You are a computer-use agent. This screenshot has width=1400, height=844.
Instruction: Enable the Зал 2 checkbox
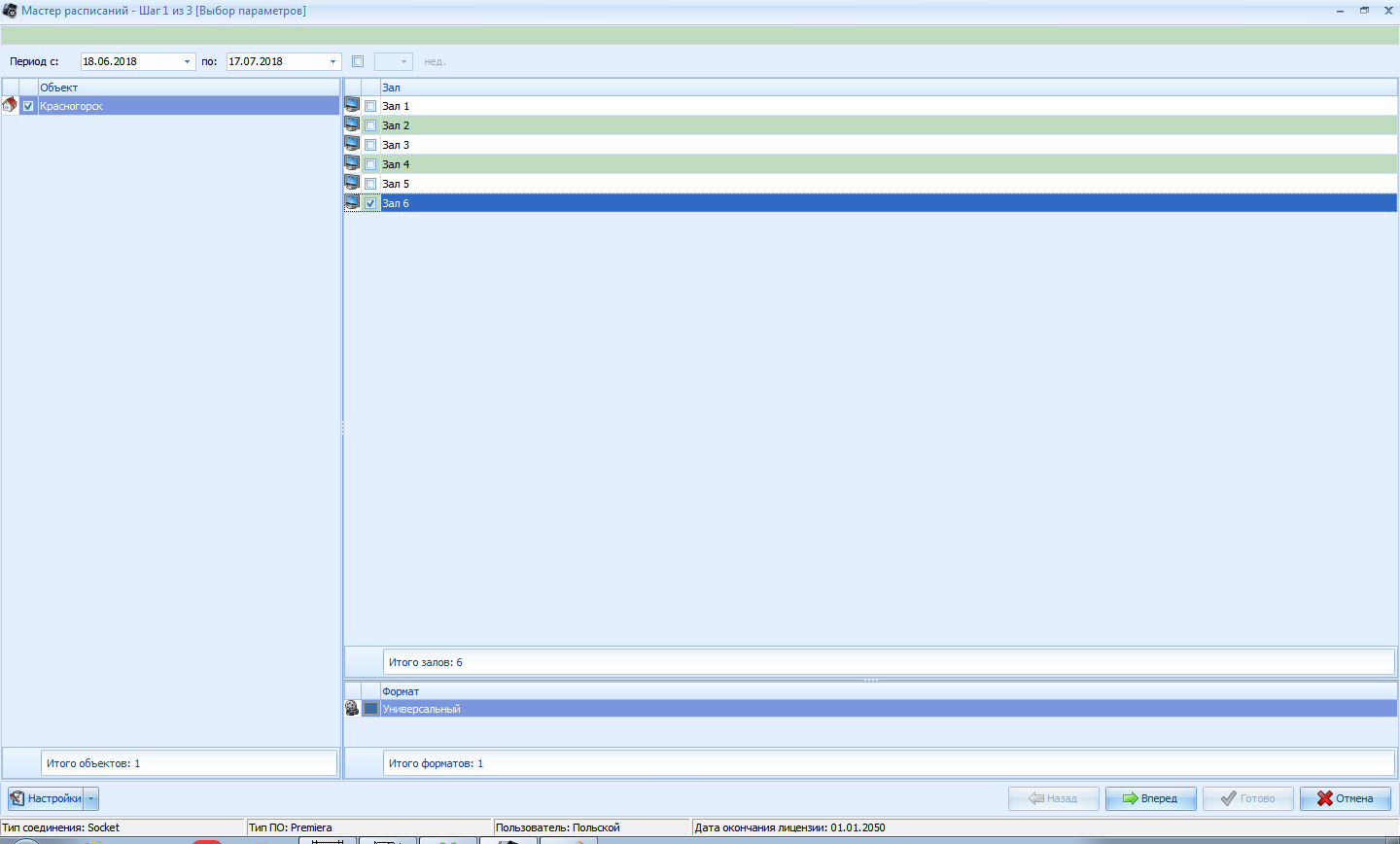pyautogui.click(x=370, y=125)
